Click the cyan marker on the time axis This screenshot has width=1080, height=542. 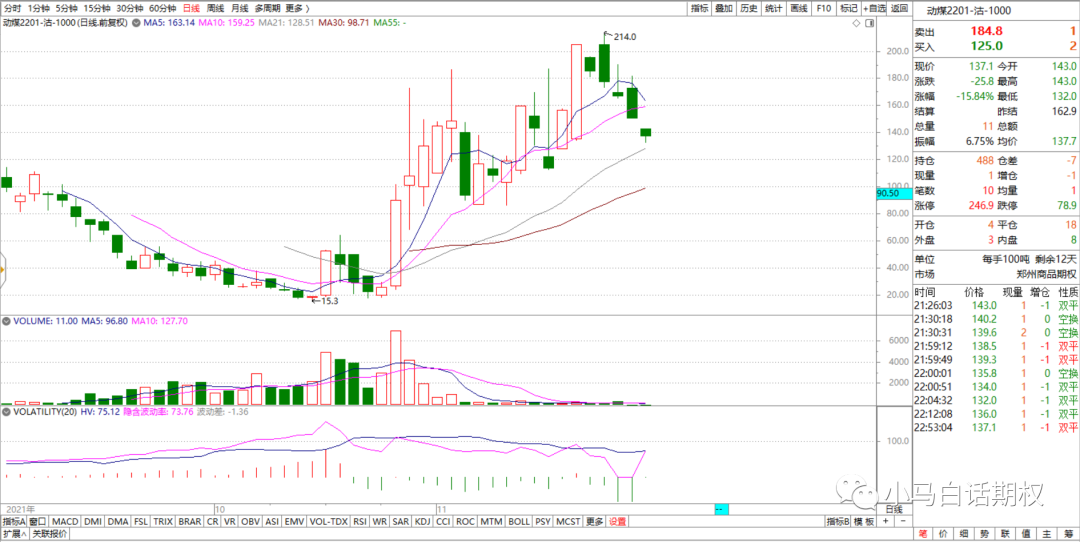point(721,510)
